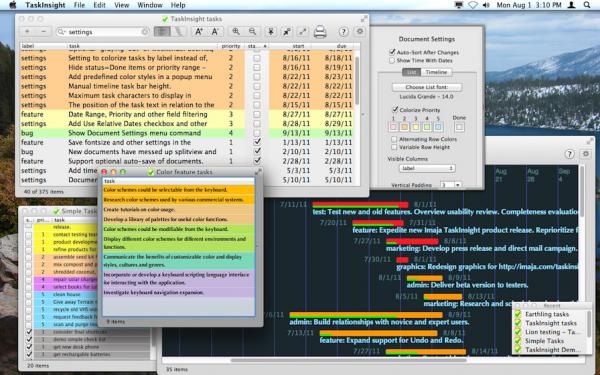Disable Auto-Sort After Changes checkbox
This screenshot has width=600, height=375.
pos(392,52)
